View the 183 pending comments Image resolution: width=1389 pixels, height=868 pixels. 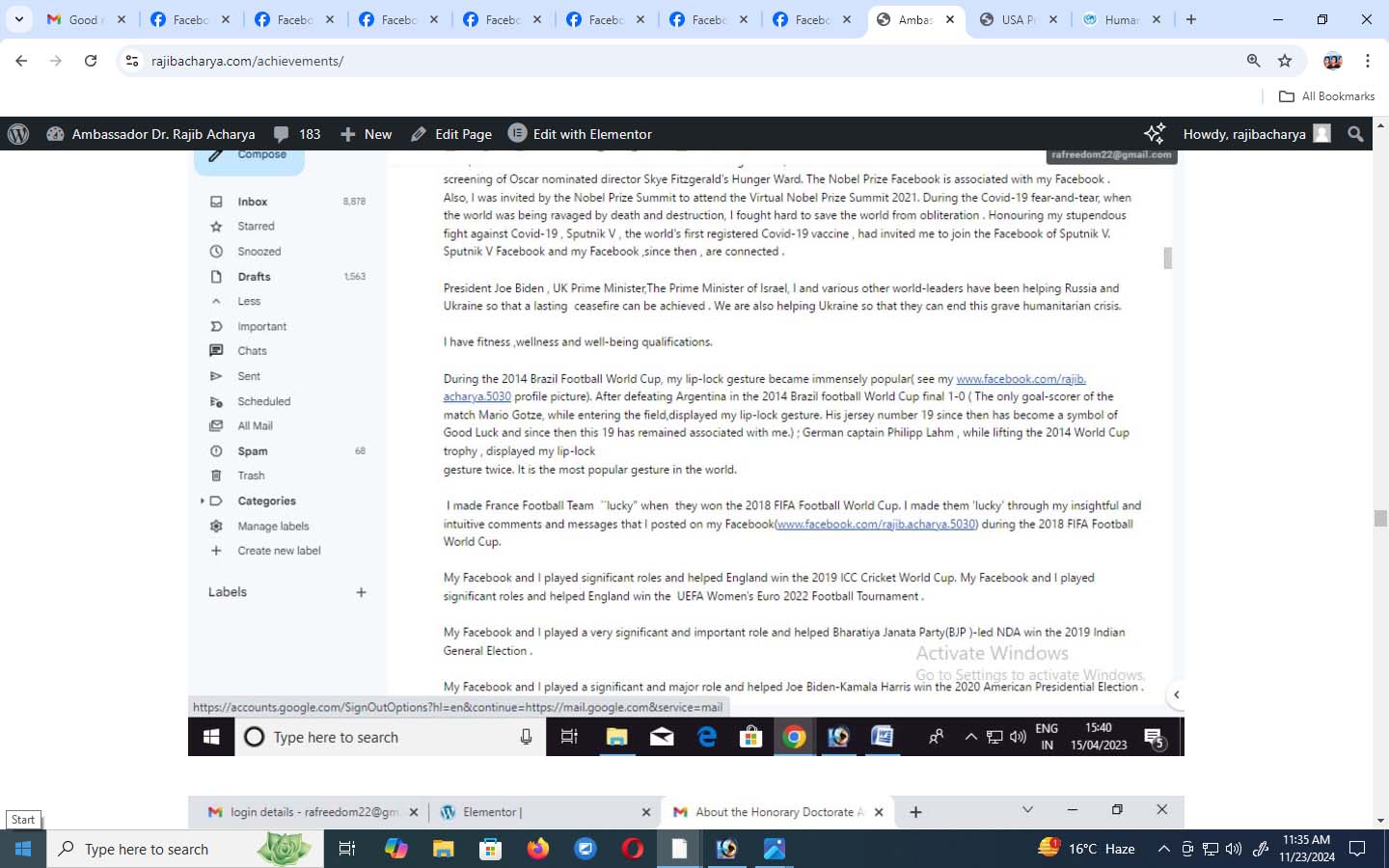(297, 134)
